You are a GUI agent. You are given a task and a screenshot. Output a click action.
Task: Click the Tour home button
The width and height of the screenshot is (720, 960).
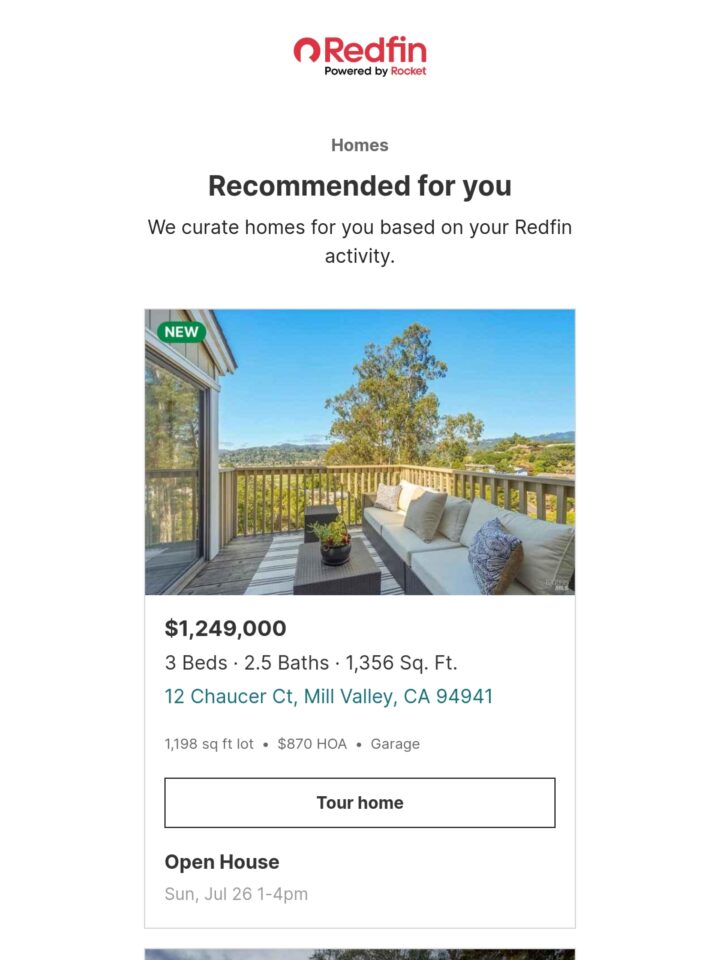coord(360,803)
